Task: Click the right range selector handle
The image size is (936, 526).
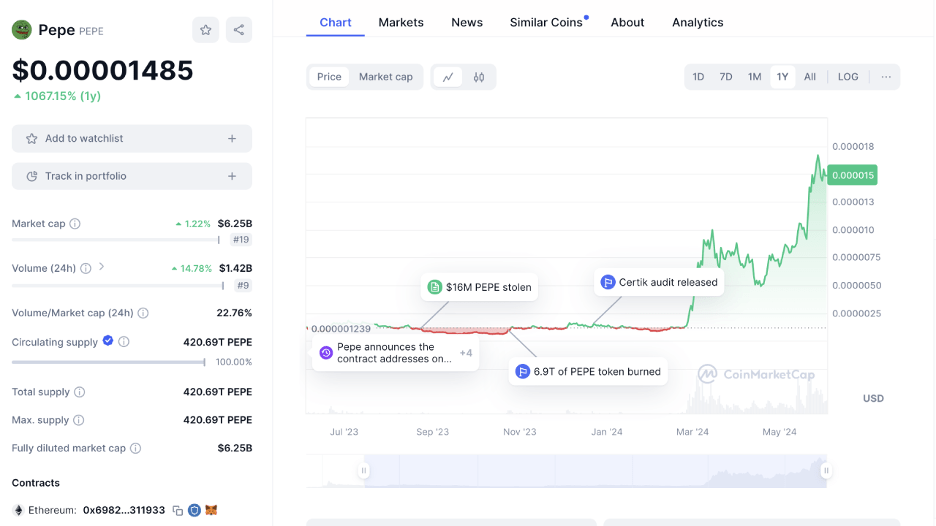Action: tap(826, 471)
